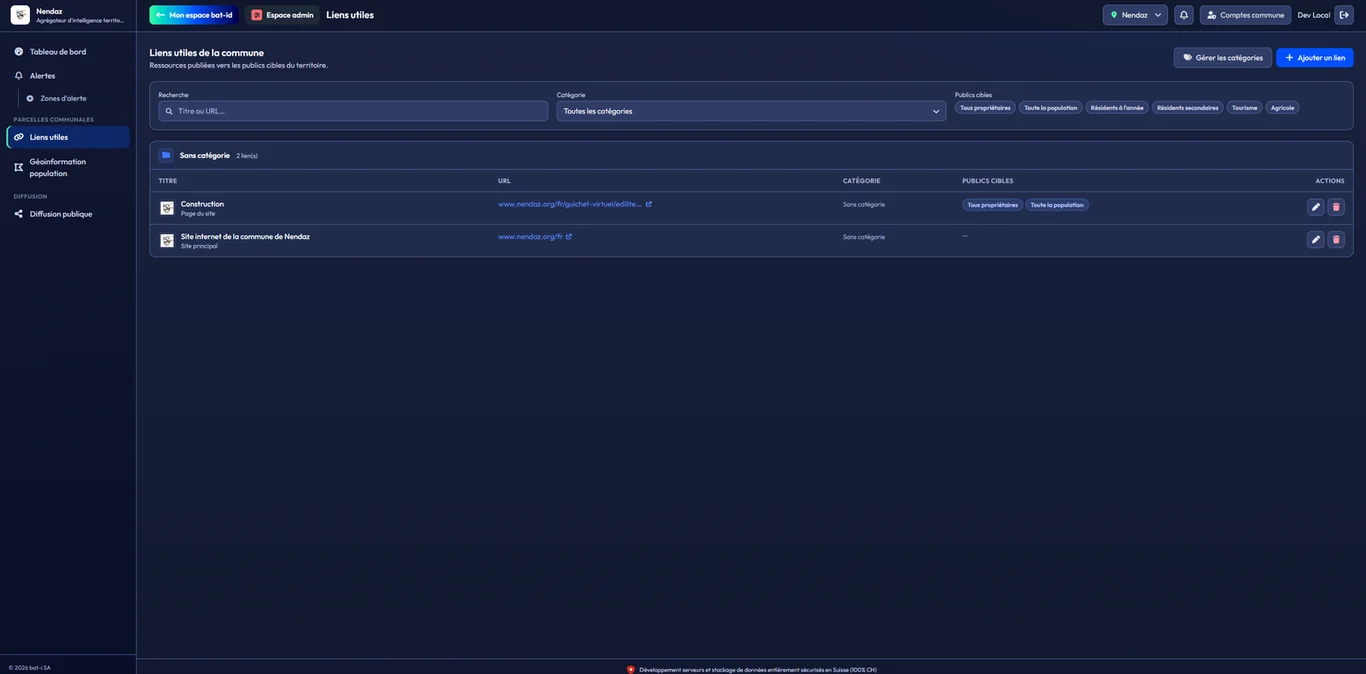
Task: Click the Mon espace bat-id button
Action: 194,15
